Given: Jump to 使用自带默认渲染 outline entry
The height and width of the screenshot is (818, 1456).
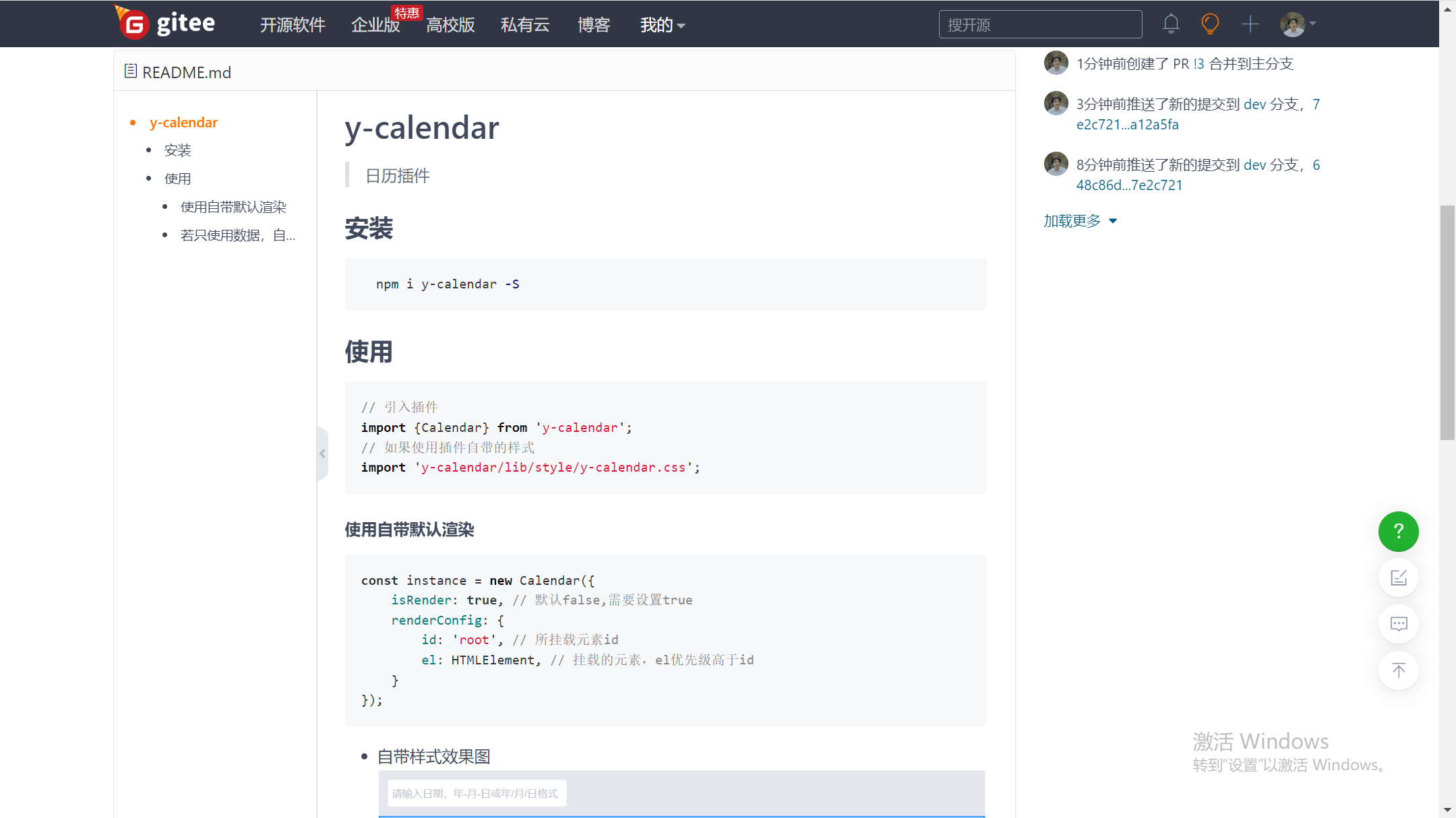Looking at the screenshot, I should tap(233, 207).
